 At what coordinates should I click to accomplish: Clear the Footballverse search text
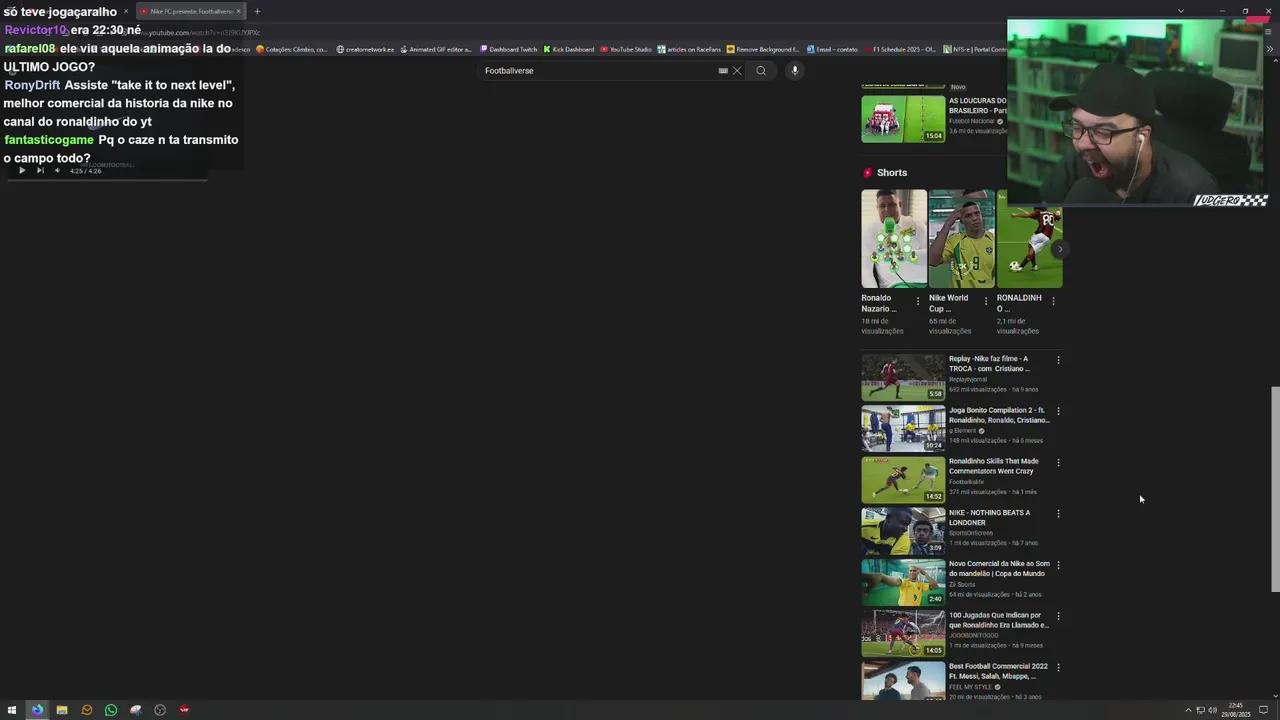(737, 71)
